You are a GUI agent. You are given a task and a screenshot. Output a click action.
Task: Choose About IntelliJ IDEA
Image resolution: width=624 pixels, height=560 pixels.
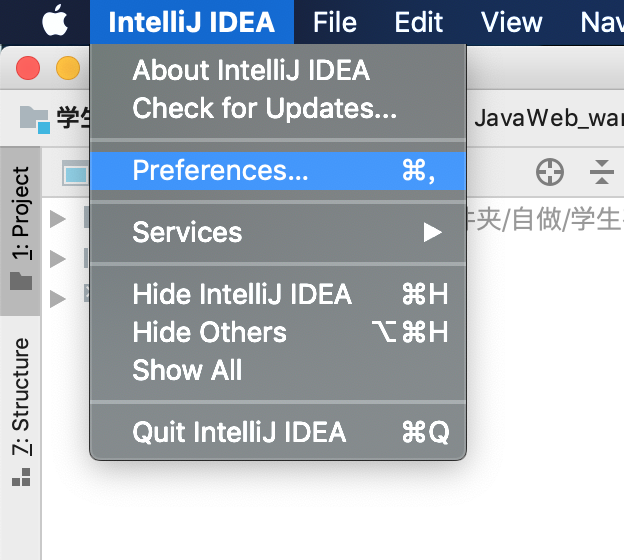tap(251, 71)
